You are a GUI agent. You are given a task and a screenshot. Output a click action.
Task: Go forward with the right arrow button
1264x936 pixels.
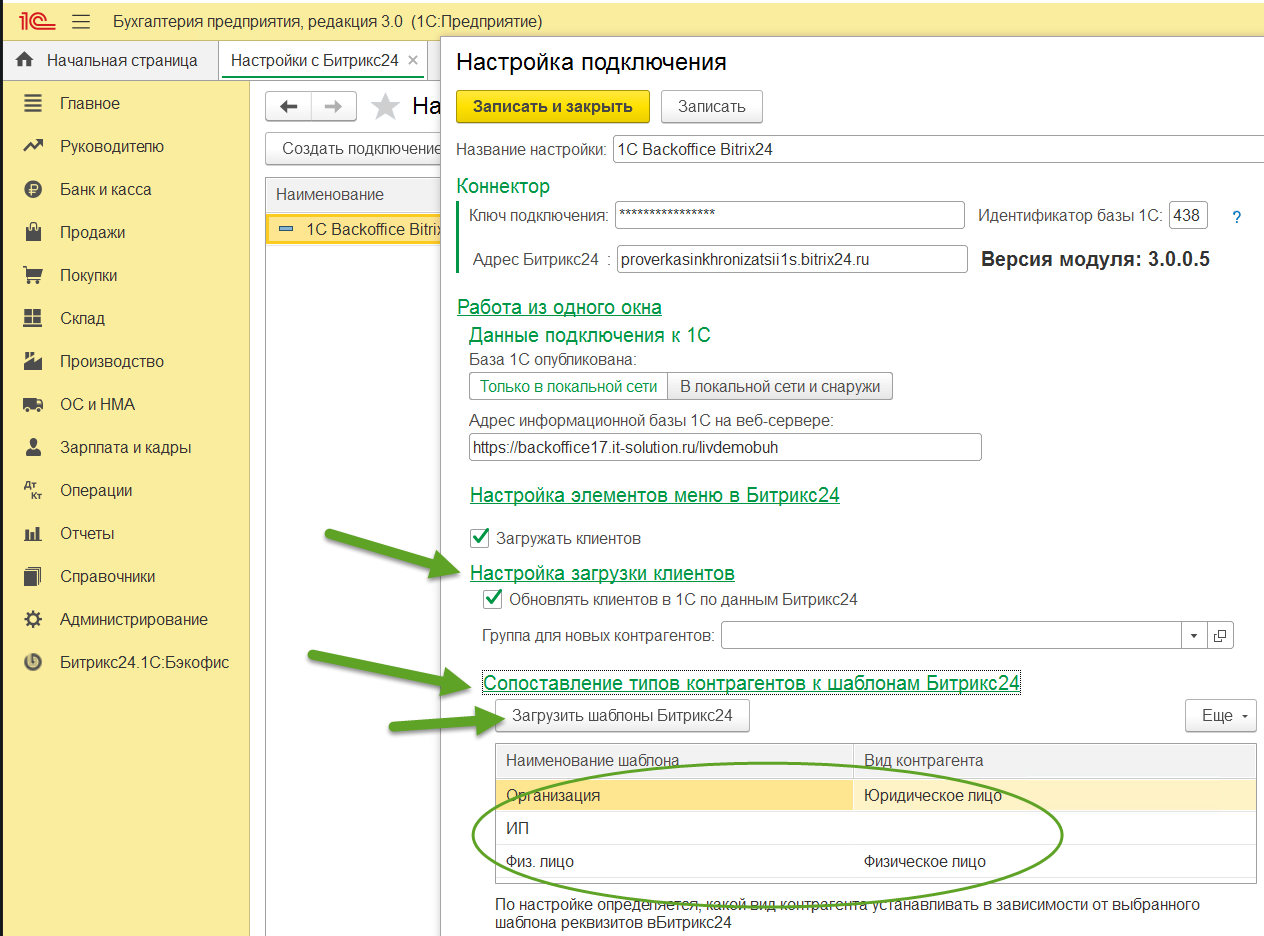pyautogui.click(x=334, y=106)
